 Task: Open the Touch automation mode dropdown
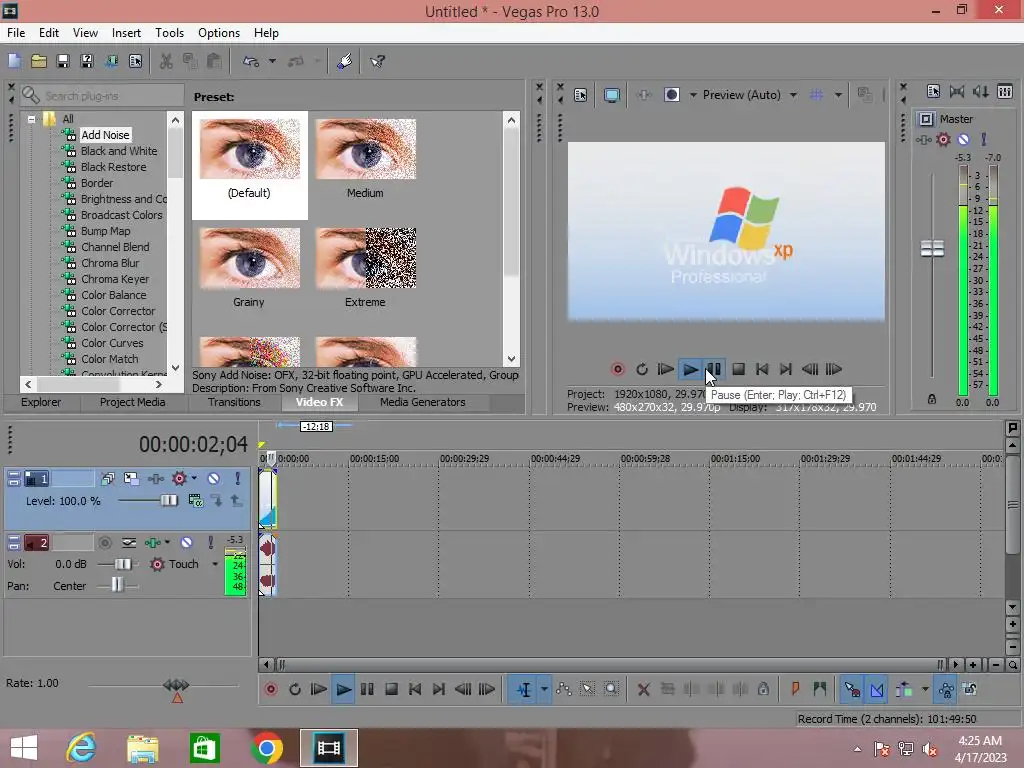[215, 564]
